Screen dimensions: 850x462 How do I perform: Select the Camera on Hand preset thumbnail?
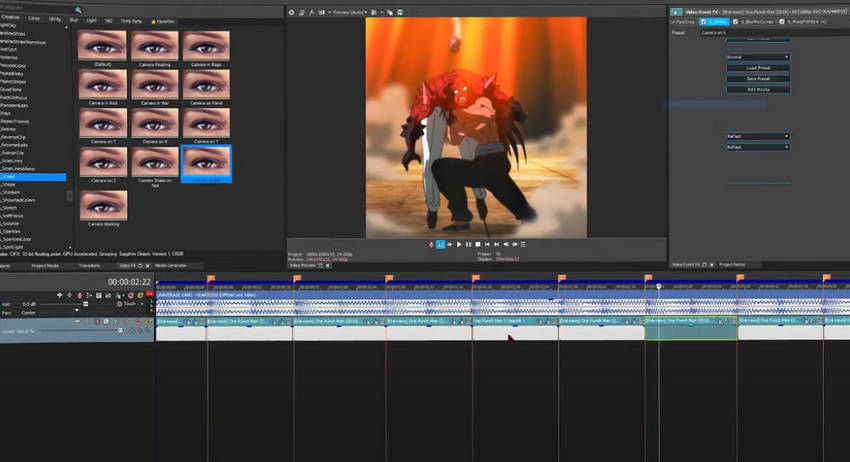pyautogui.click(x=206, y=87)
